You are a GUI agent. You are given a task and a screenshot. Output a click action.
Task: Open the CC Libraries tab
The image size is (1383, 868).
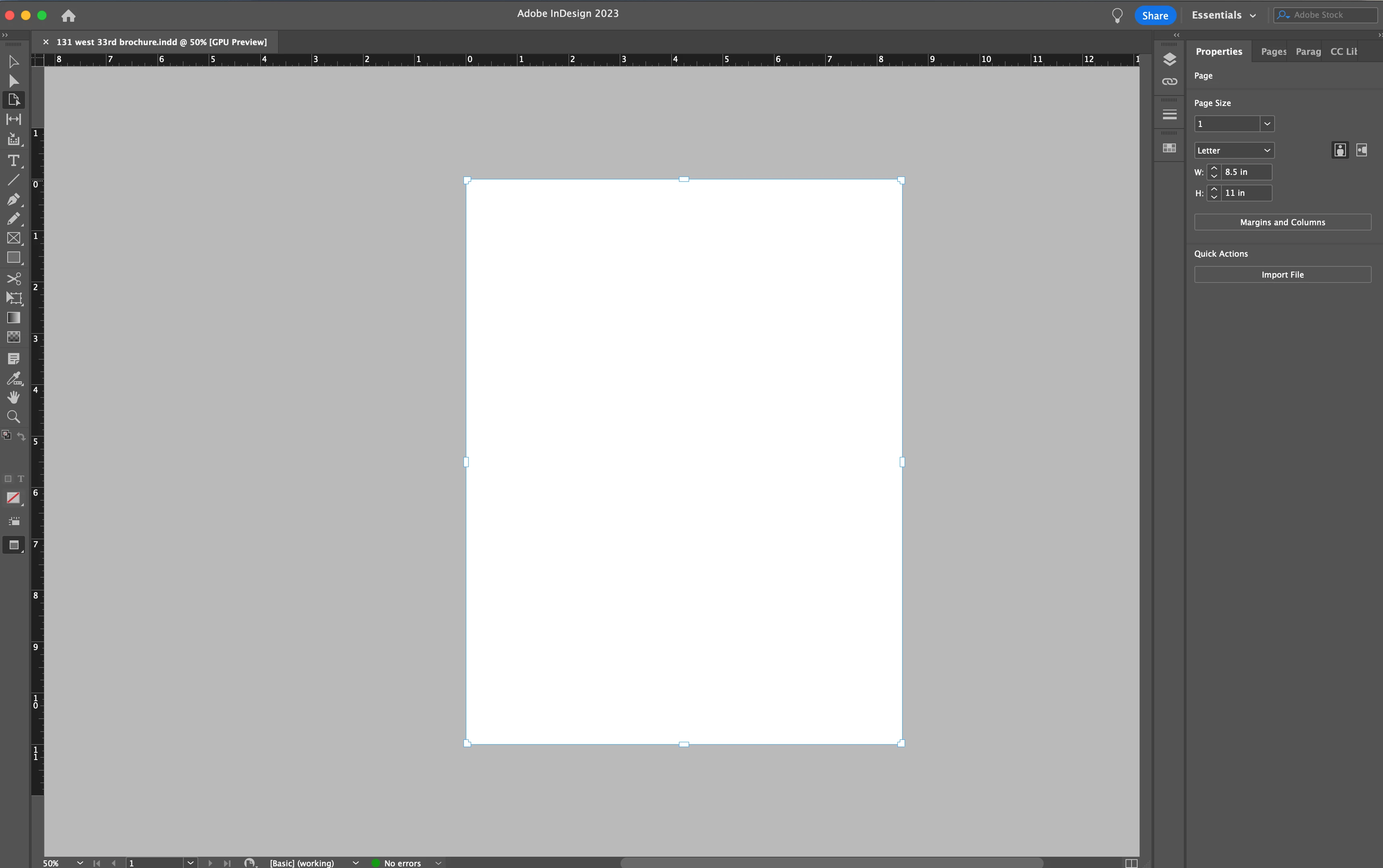1344,52
